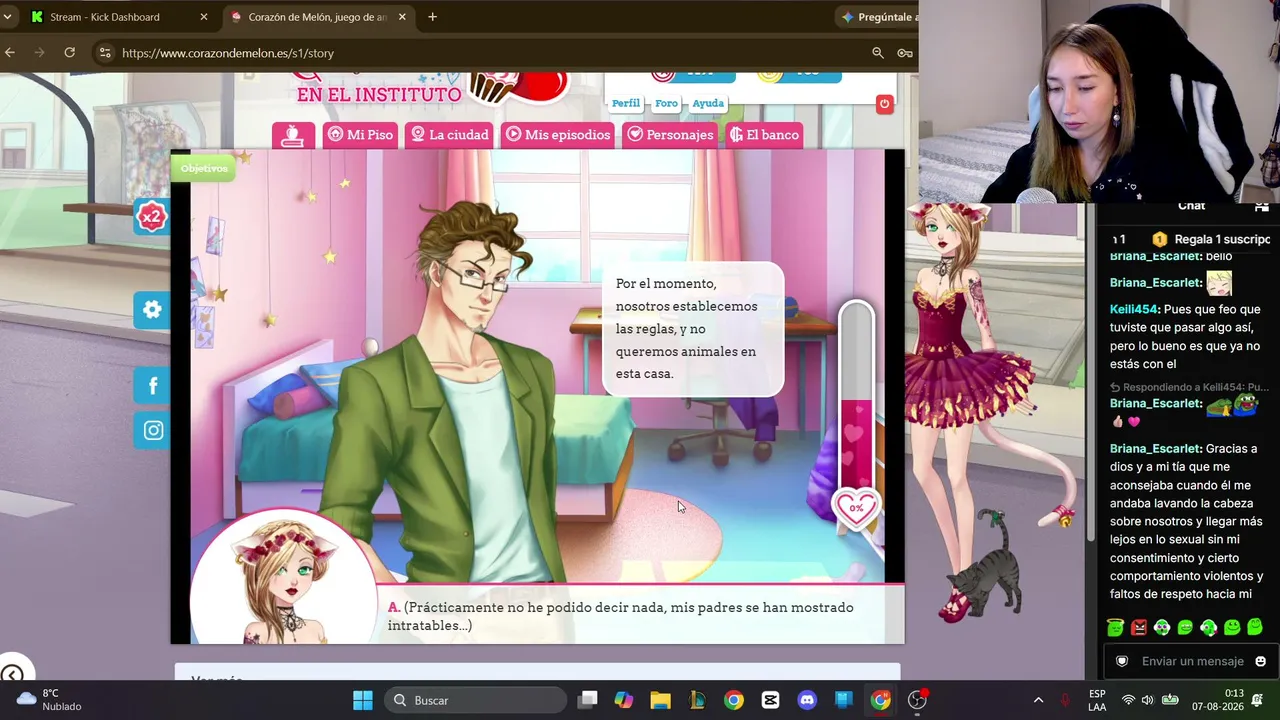Viewport: 1280px width, 720px height.
Task: Reload the page with browser refresh icon
Action: [70, 53]
